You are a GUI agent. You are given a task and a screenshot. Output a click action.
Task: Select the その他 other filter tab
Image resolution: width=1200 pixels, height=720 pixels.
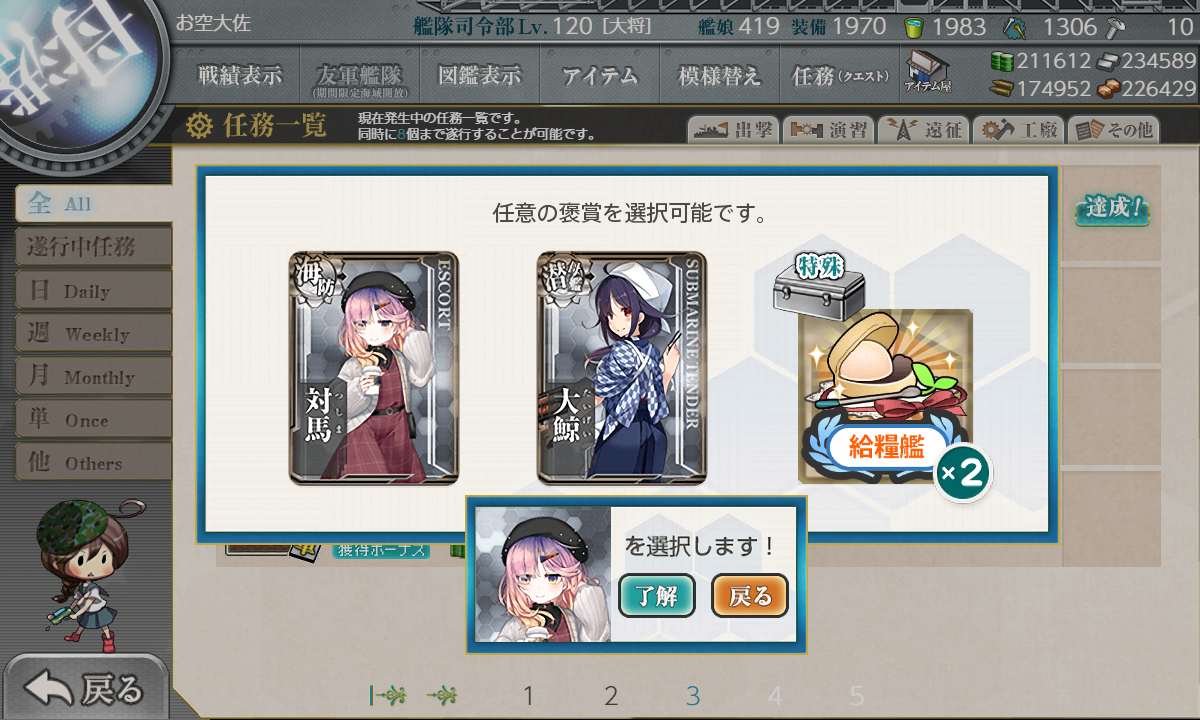coord(1112,130)
